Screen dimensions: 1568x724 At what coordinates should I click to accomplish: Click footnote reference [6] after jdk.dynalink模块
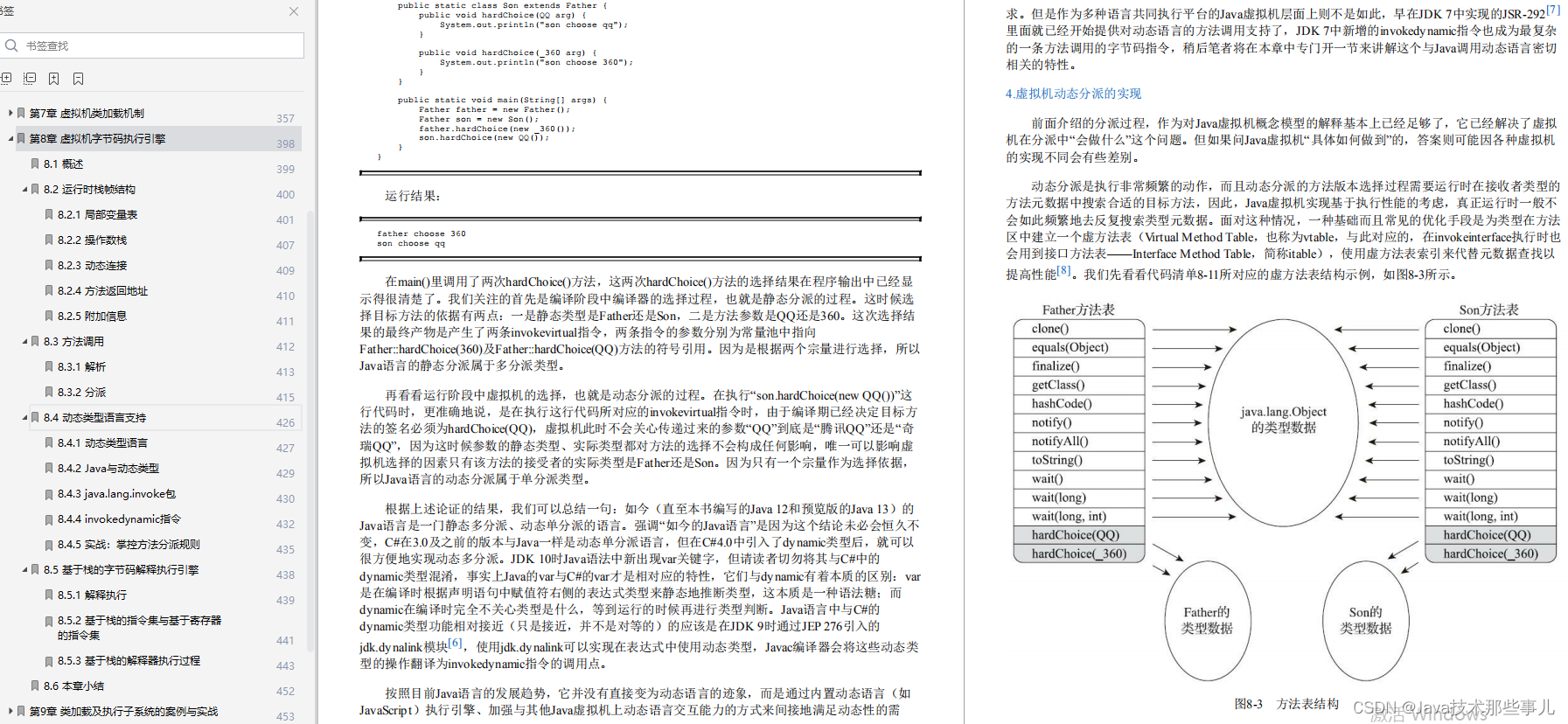456,643
